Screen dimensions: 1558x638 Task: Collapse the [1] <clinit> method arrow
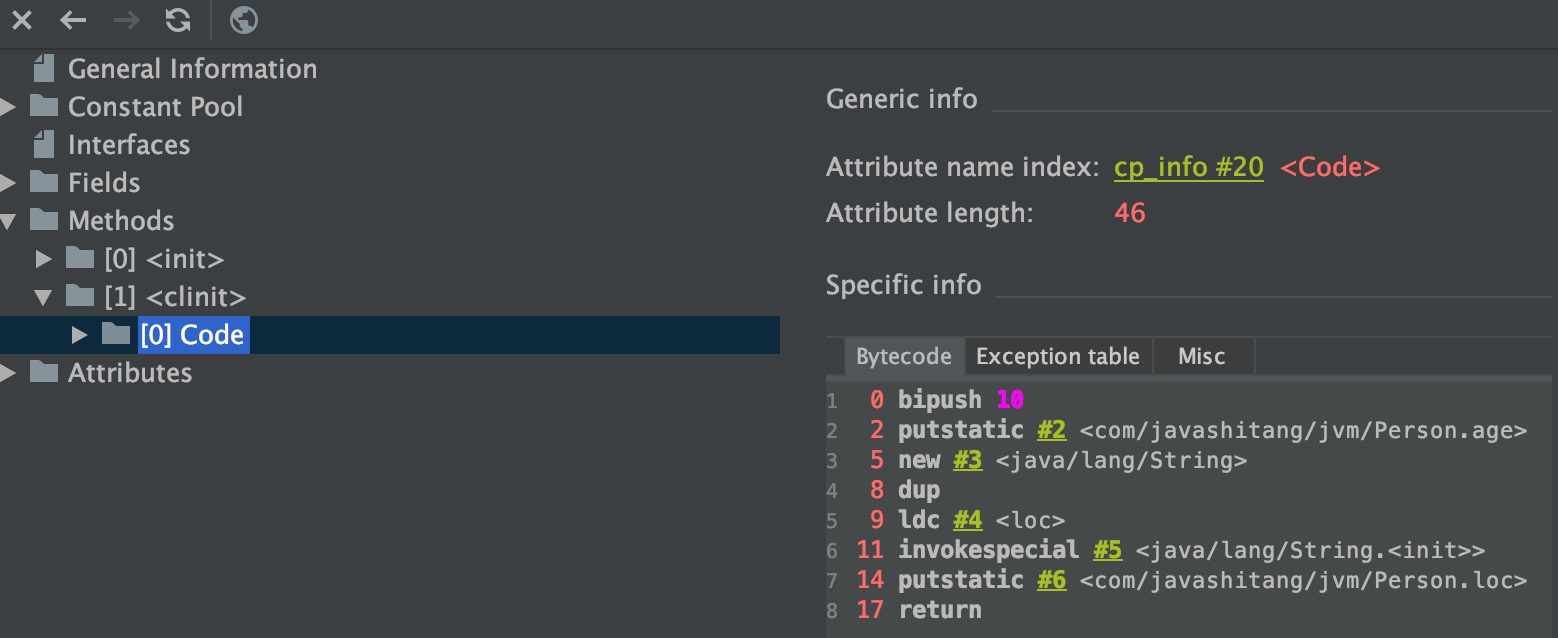point(43,297)
